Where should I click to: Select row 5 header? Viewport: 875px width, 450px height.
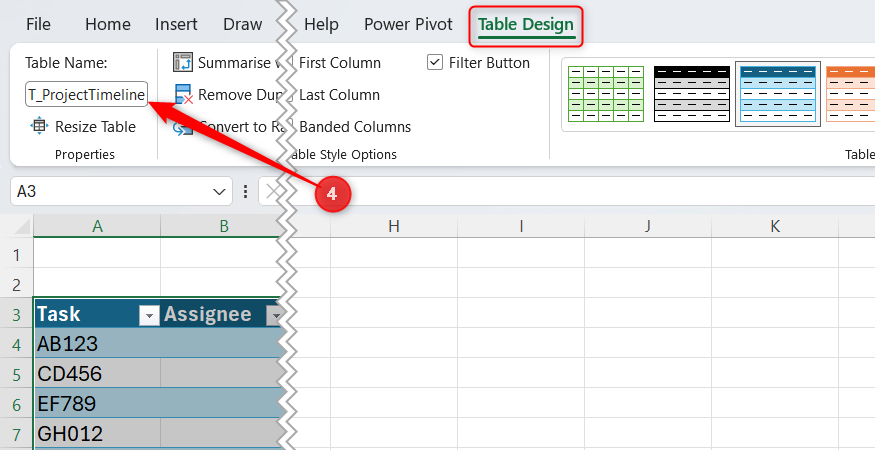pyautogui.click(x=17, y=374)
